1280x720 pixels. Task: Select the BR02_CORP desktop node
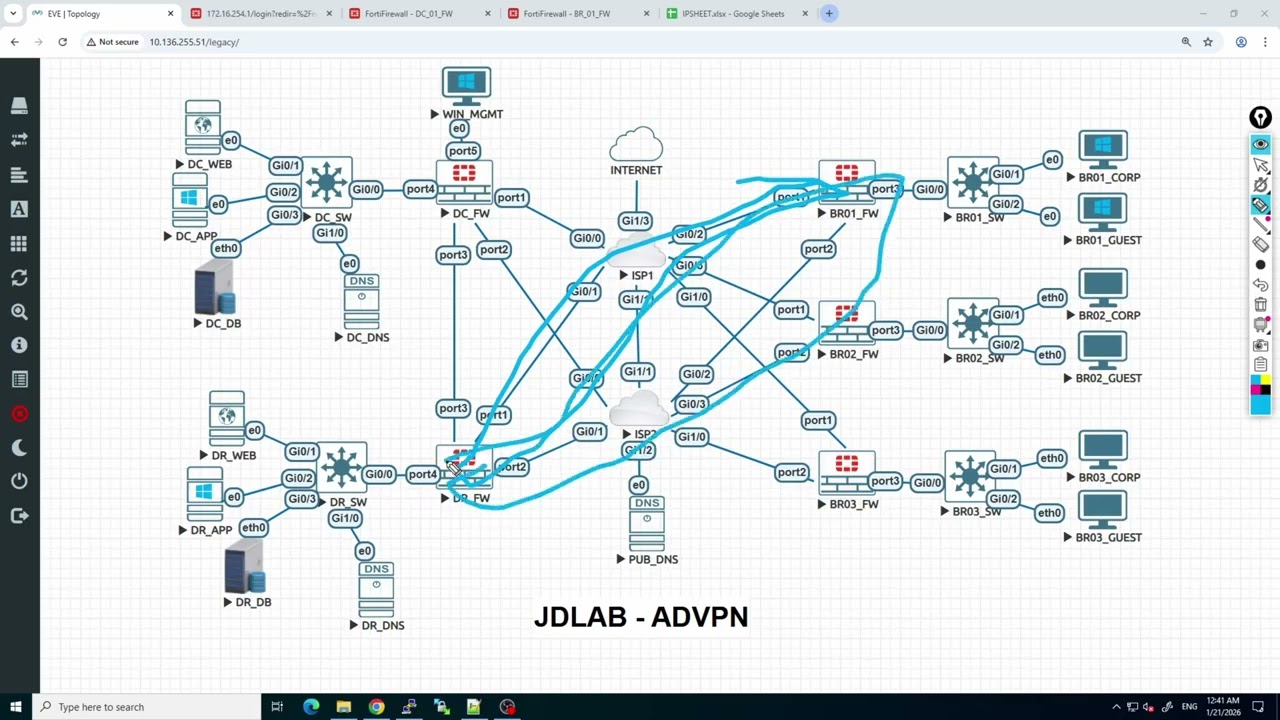(x=1102, y=288)
